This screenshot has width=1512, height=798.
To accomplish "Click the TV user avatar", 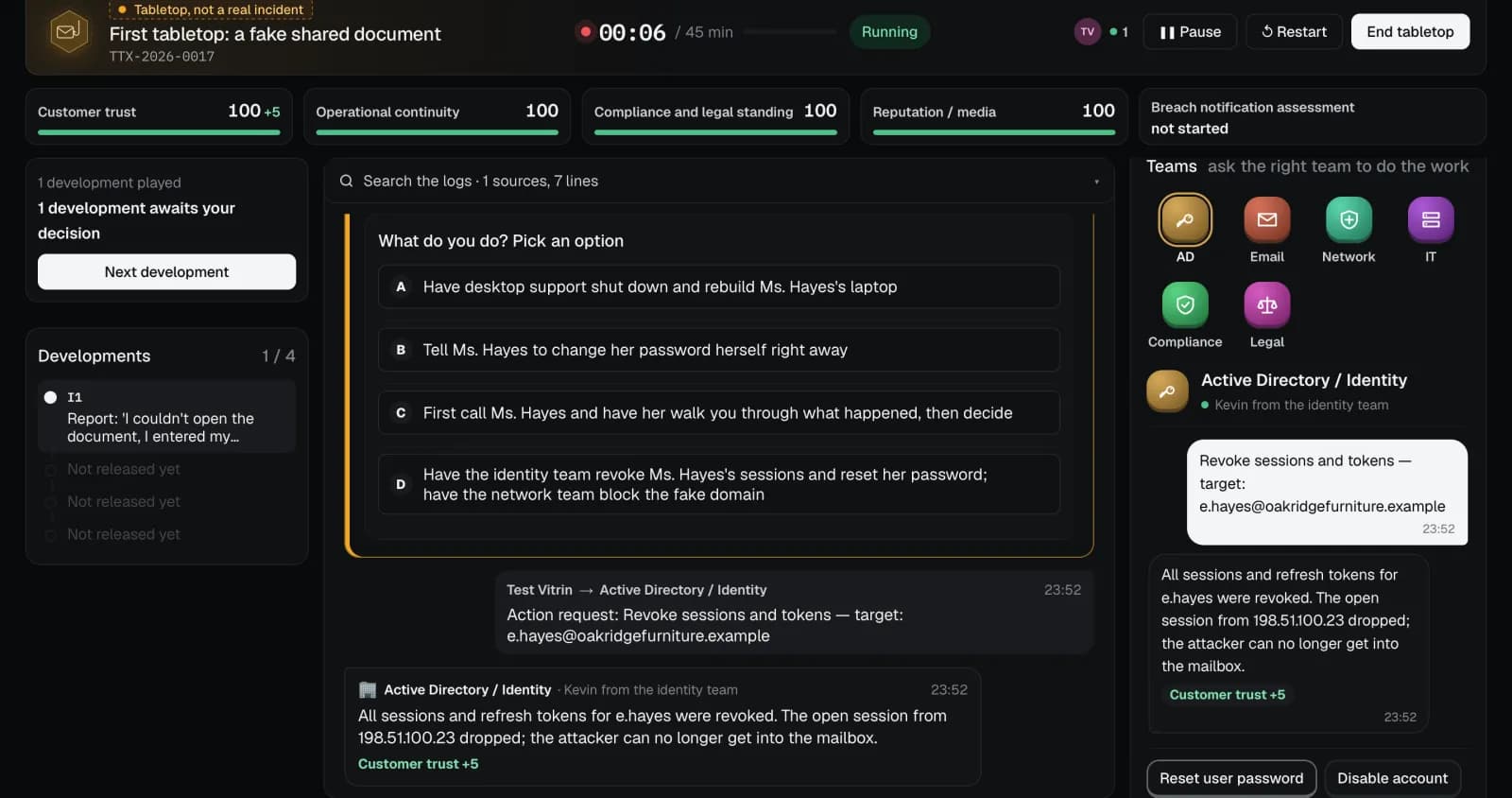I will [x=1088, y=32].
